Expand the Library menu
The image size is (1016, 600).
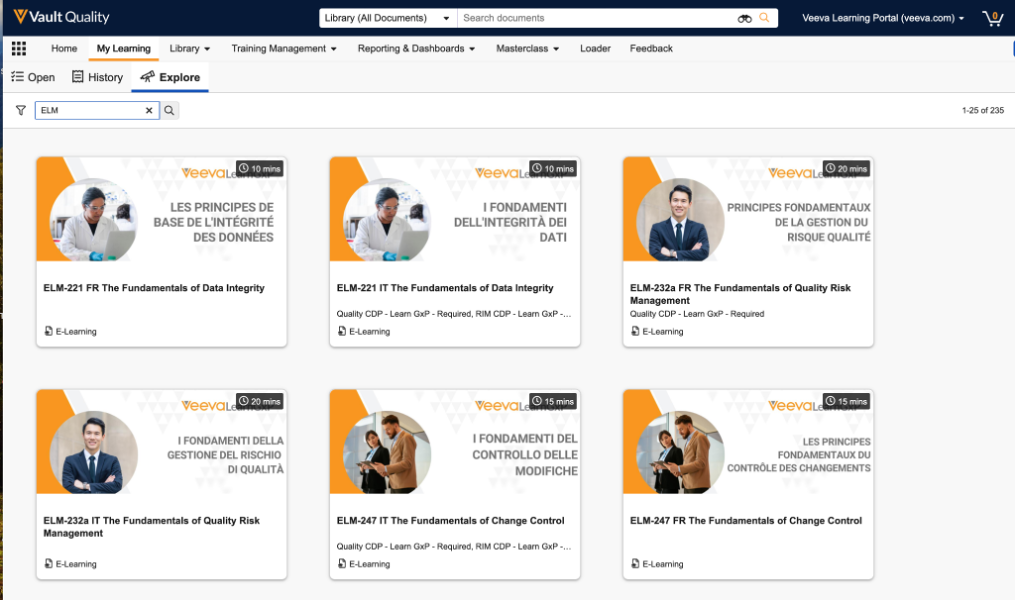190,48
